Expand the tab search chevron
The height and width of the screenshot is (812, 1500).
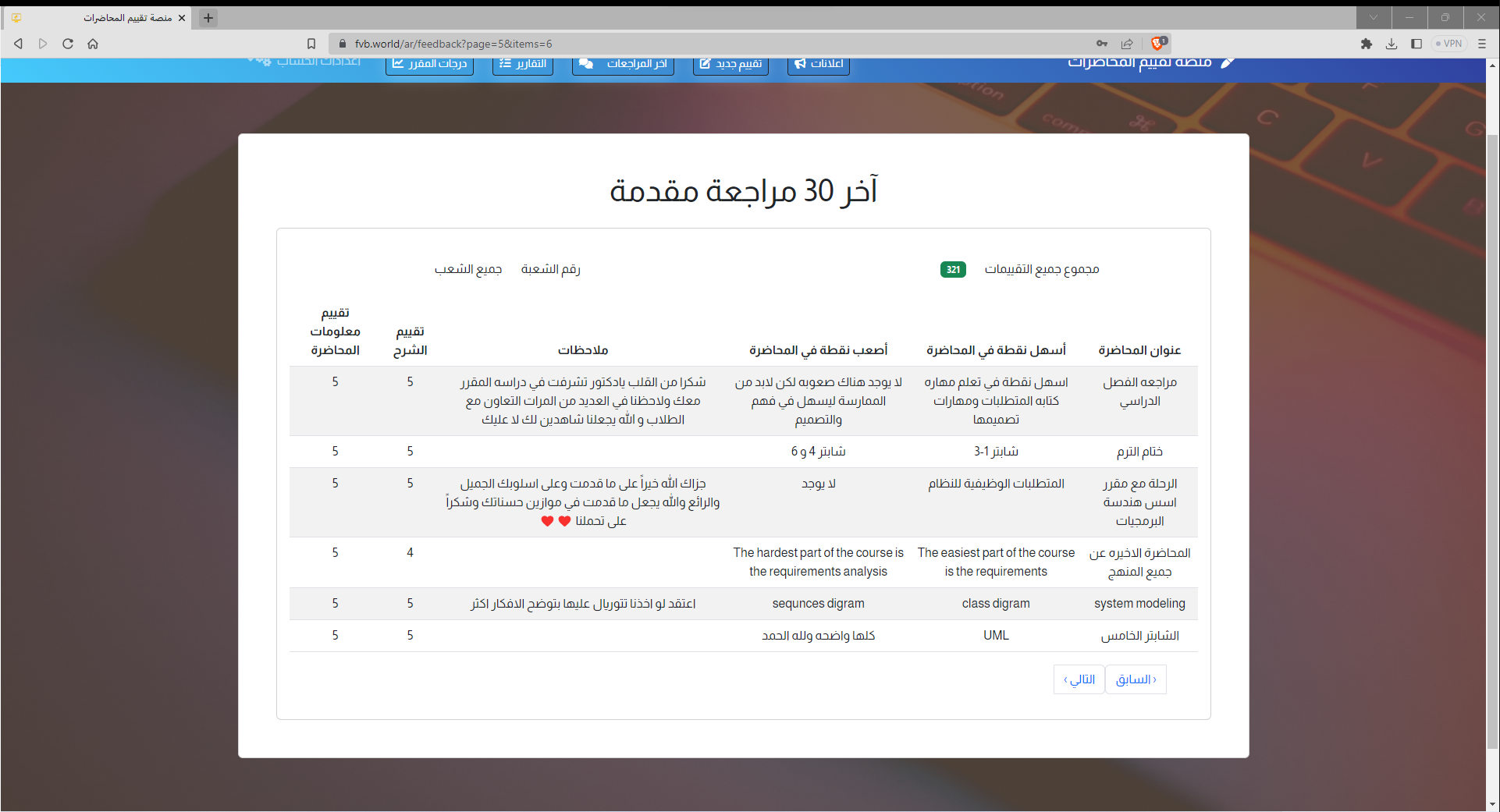[x=1374, y=17]
